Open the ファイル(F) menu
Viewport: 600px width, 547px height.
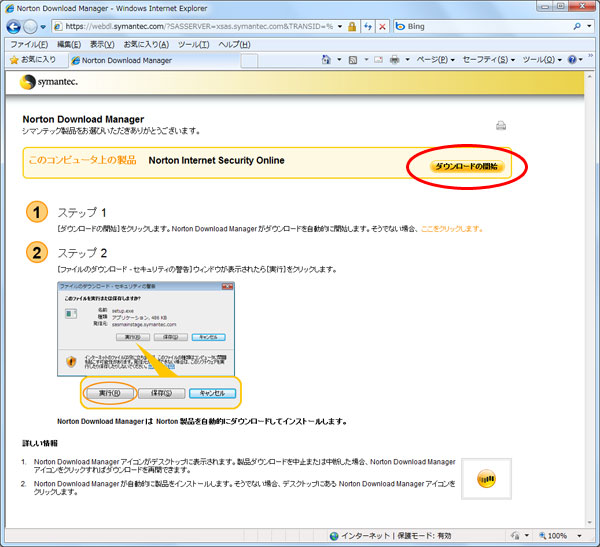pyautogui.click(x=29, y=44)
